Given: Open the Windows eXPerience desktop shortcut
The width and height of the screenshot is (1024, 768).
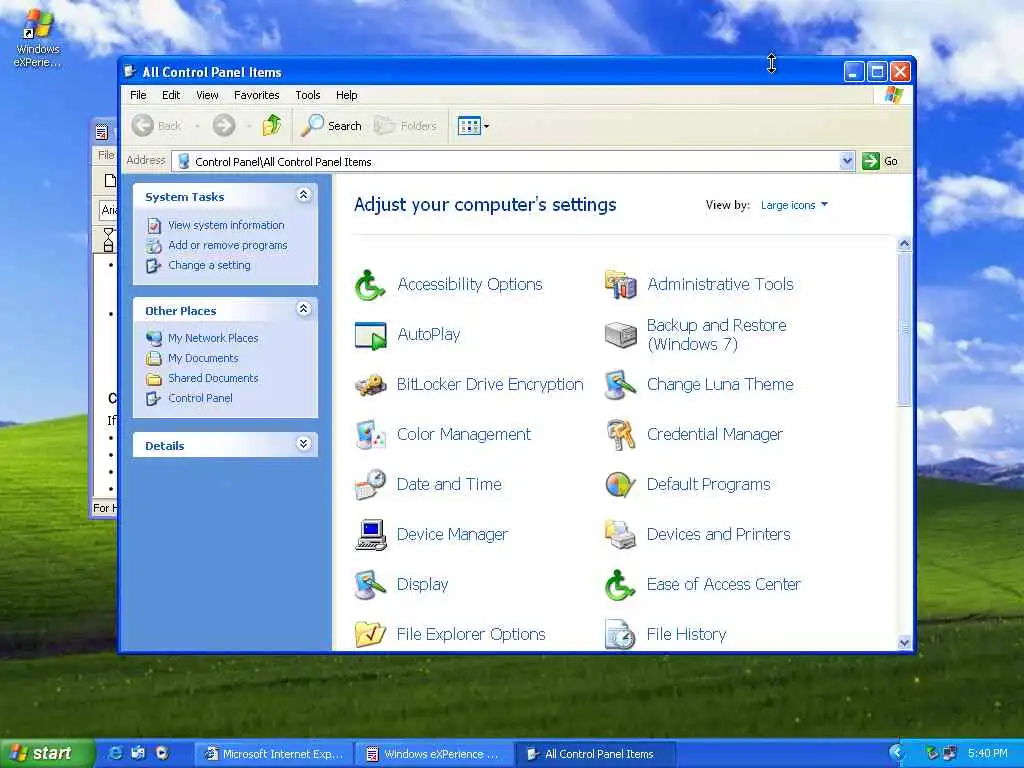Looking at the screenshot, I should pyautogui.click(x=37, y=38).
